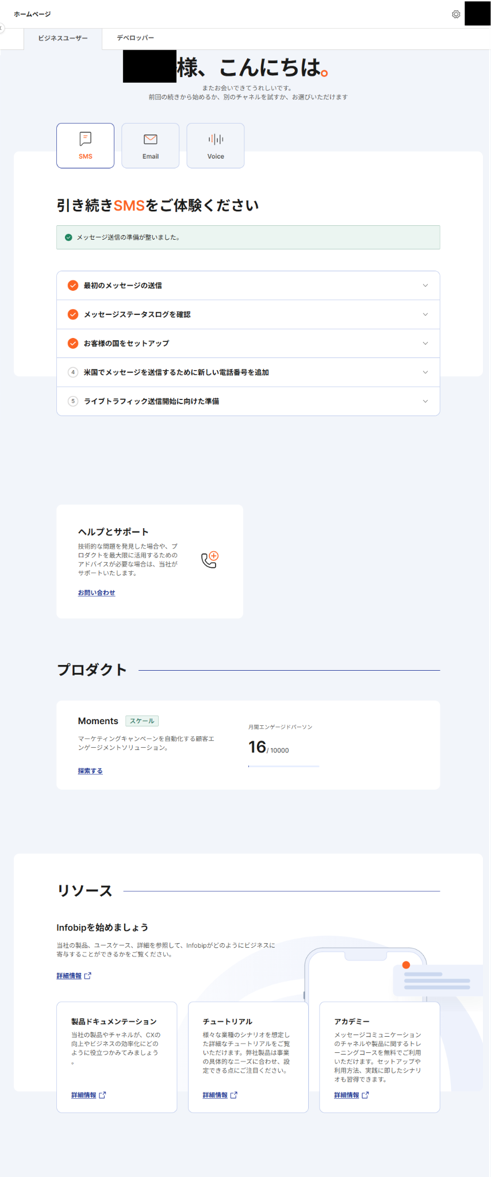Image resolution: width=491 pixels, height=1177 pixels.
Task: Click the メッセージステータスログを確認 step title
Action: pos(137,315)
